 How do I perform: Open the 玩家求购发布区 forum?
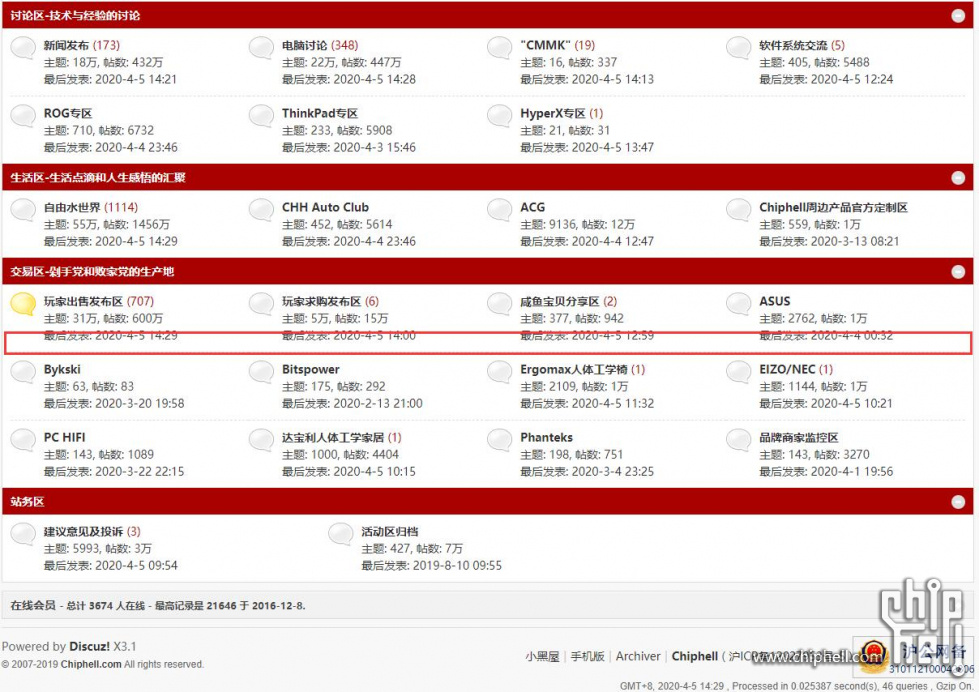point(322,302)
